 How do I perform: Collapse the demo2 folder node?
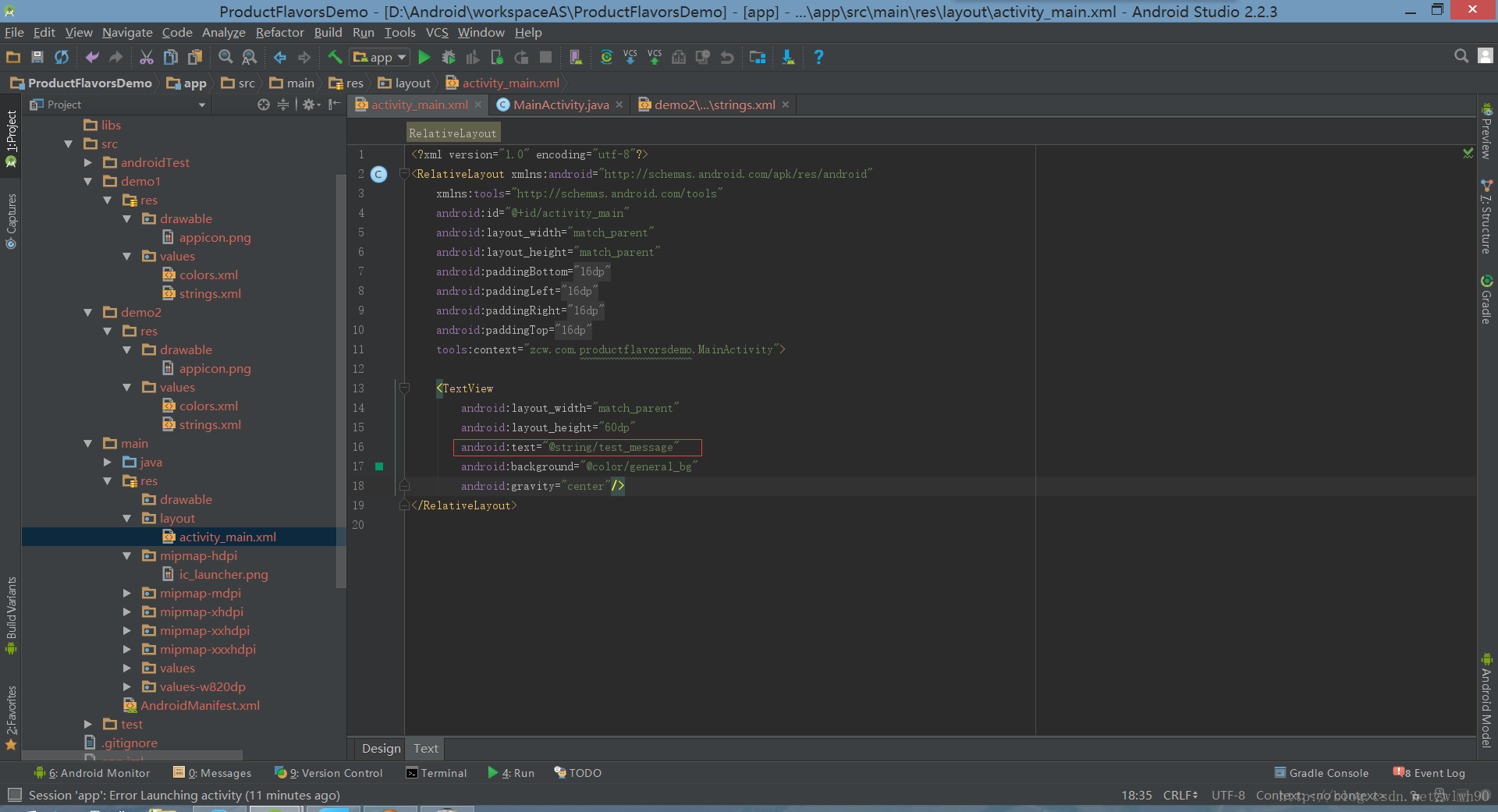click(x=88, y=312)
